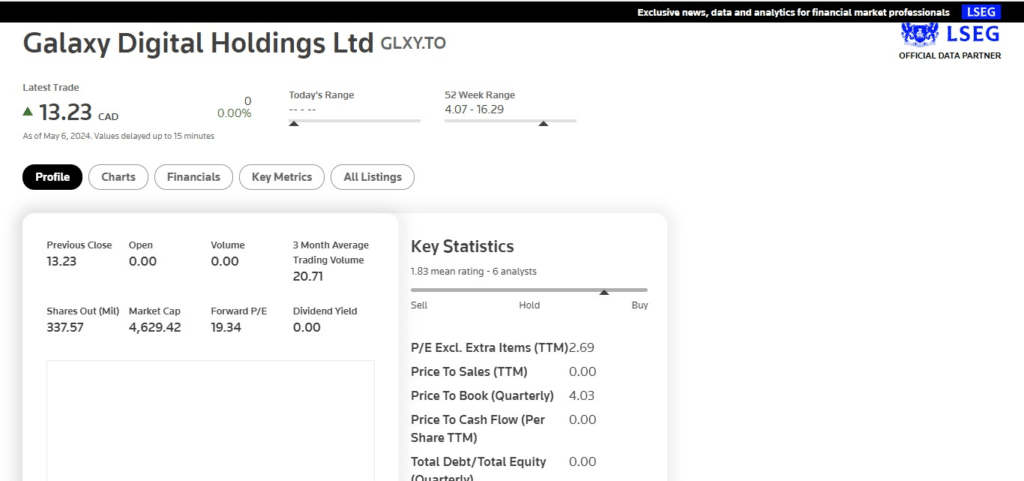This screenshot has height=481, width=1024.
Task: Click the Galaxy Digital Holdings Ltd heading
Action: pos(199,43)
